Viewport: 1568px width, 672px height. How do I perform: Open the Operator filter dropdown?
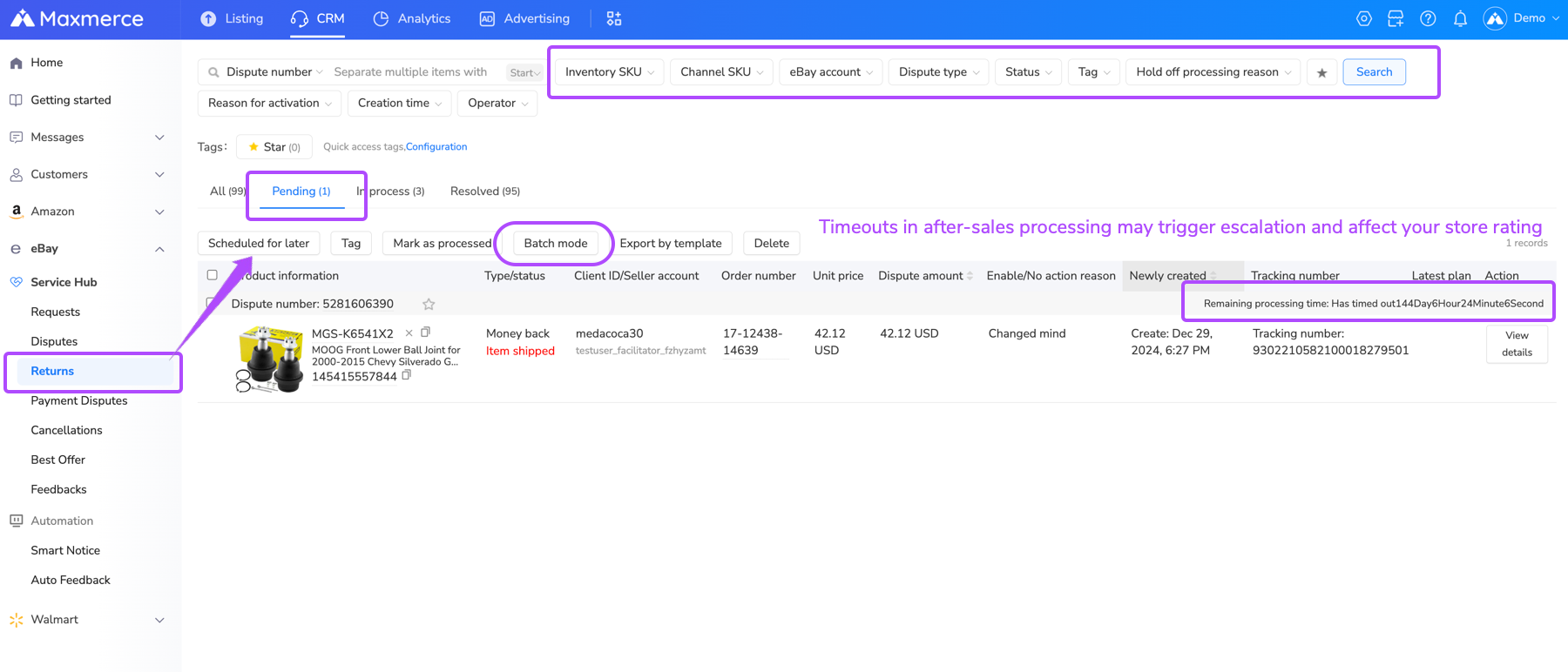pos(497,104)
